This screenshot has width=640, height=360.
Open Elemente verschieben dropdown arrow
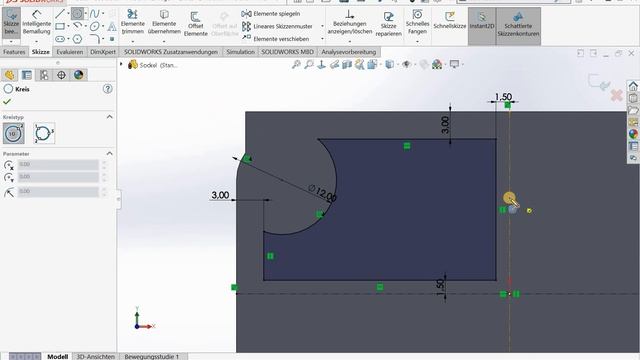pos(322,39)
